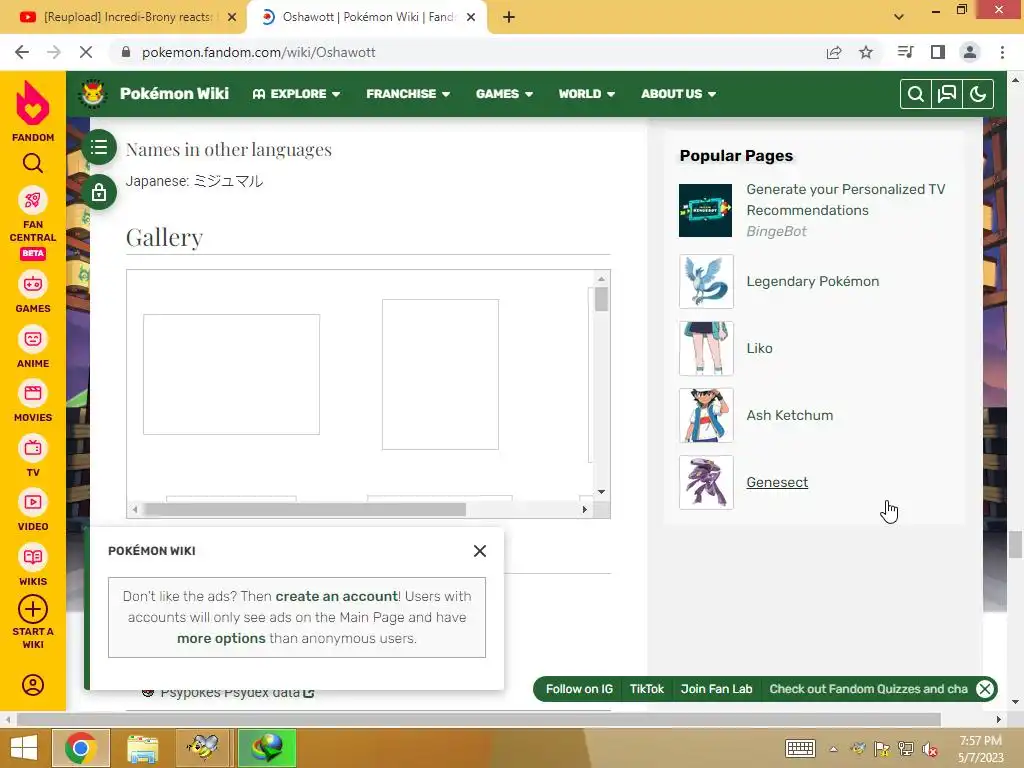Click the create an account link

pos(336,596)
